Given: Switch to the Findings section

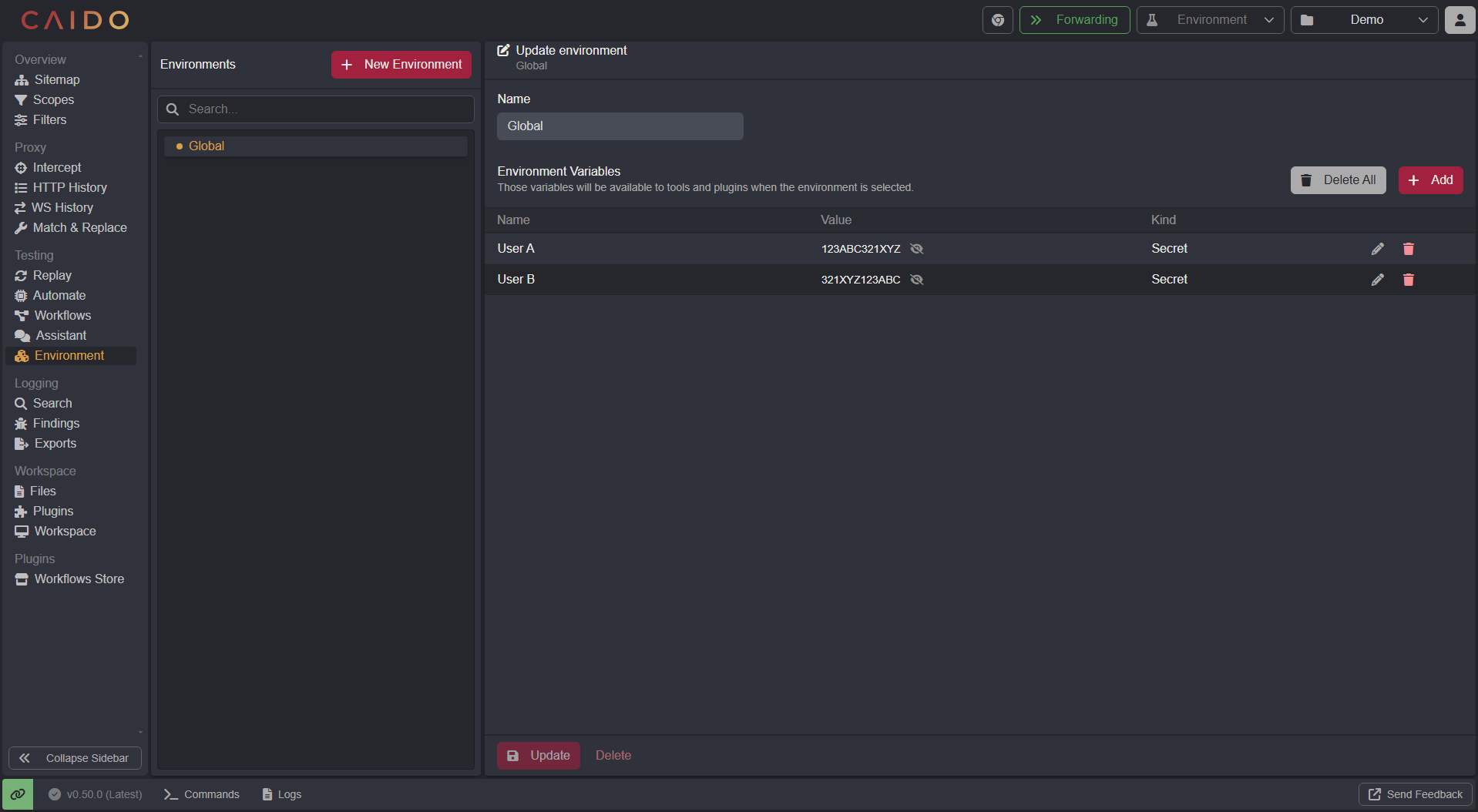Looking at the screenshot, I should [x=55, y=423].
